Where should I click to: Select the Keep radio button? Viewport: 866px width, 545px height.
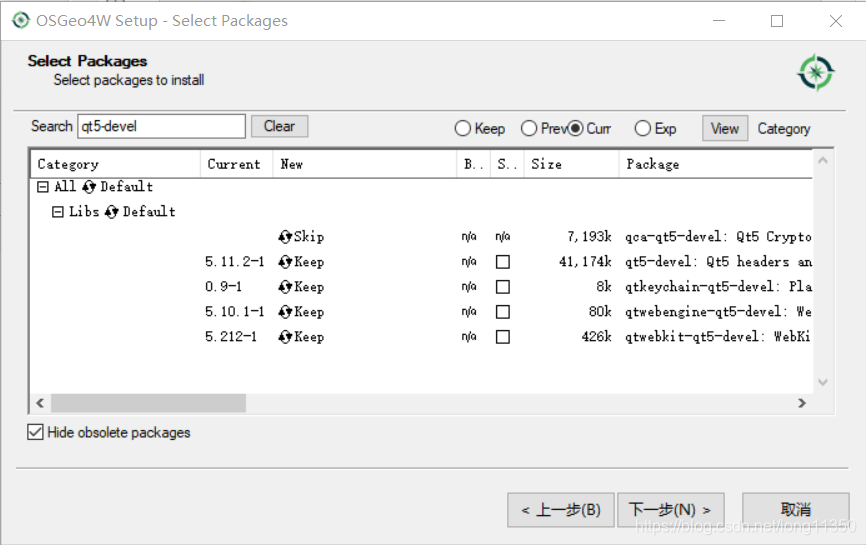point(463,129)
